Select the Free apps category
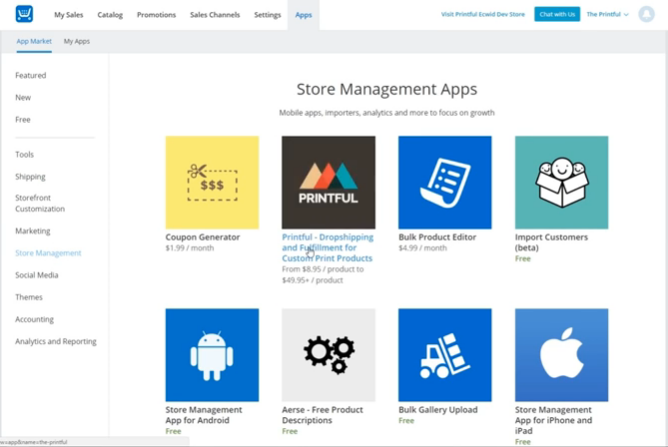This screenshot has height=447, width=668. coord(23,120)
